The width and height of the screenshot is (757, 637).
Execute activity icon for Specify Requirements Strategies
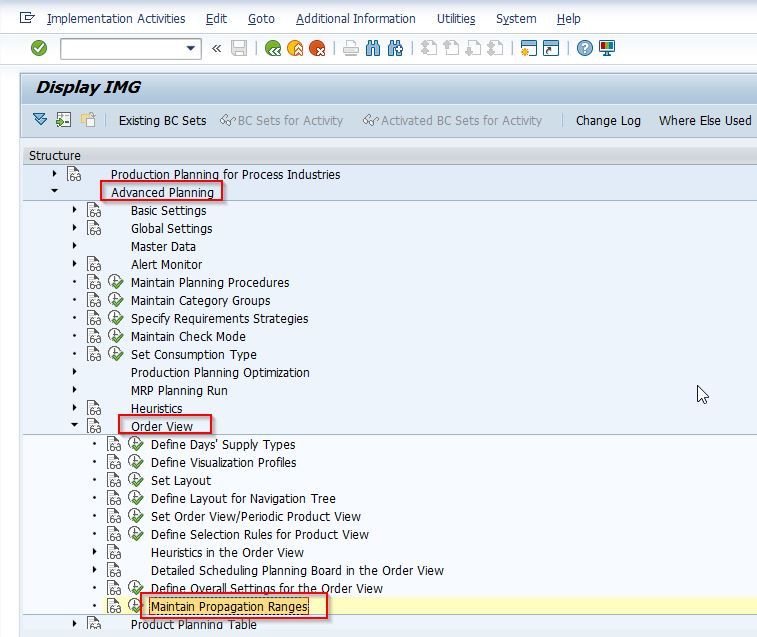click(x=115, y=318)
